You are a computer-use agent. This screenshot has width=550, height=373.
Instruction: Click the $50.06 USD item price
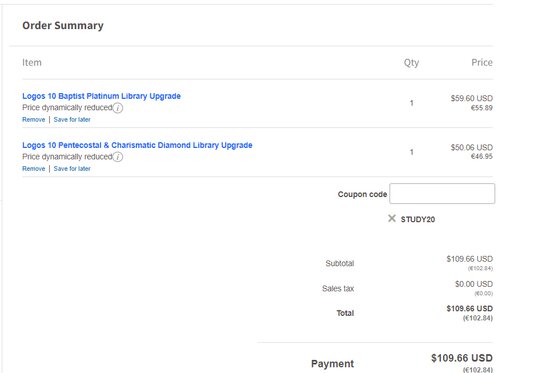pos(471,147)
